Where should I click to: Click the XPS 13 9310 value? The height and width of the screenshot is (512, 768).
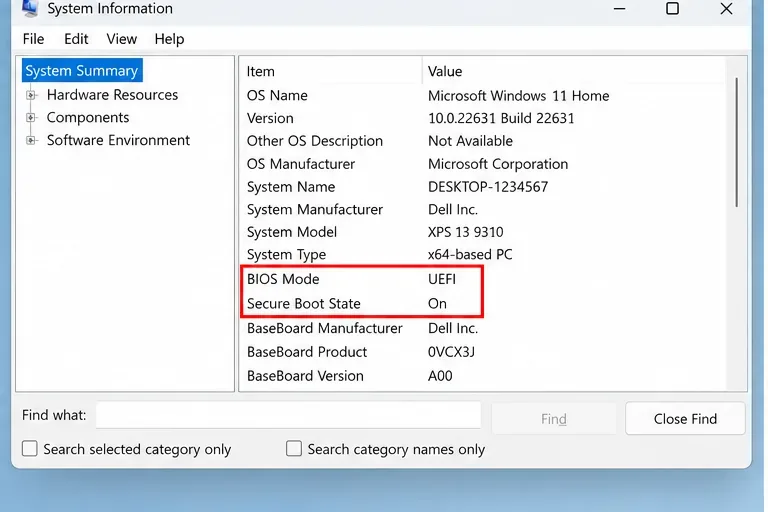(465, 232)
